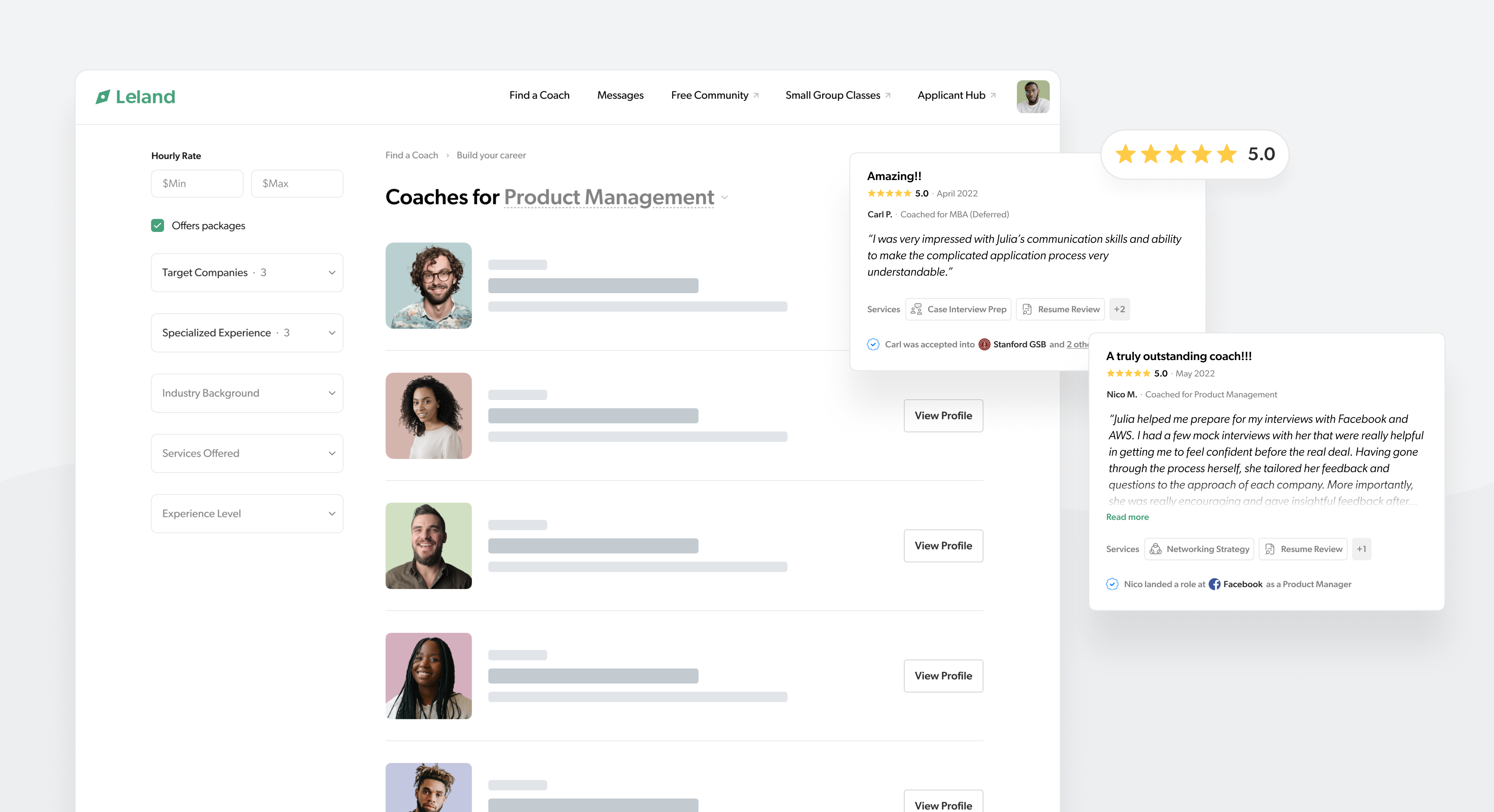Select the first coach's photo thumbnail
The image size is (1494, 812).
(x=429, y=285)
